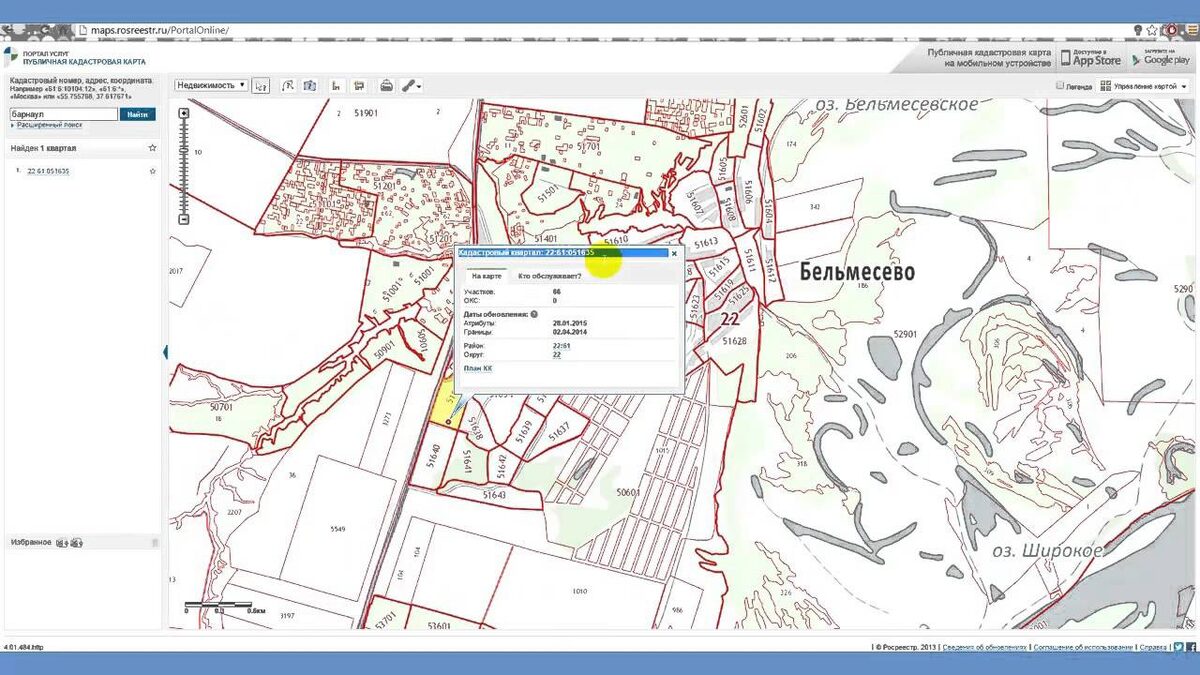This screenshot has height=675, width=1200.
Task: Open the thematic map book icon
Action: 310,85
